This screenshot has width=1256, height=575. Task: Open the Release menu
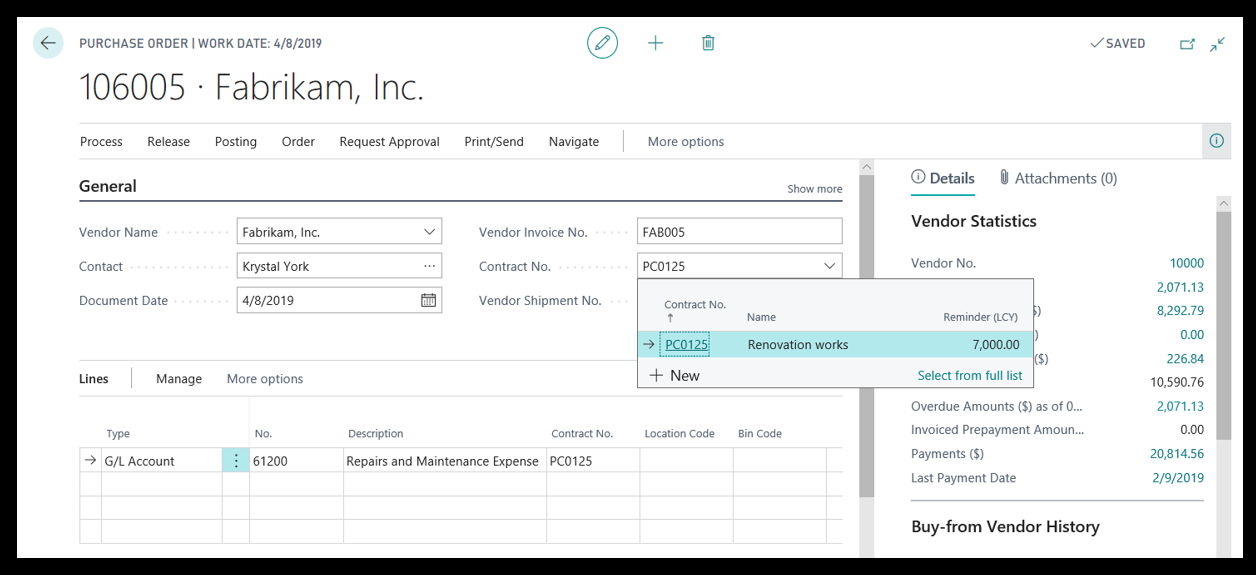click(168, 142)
